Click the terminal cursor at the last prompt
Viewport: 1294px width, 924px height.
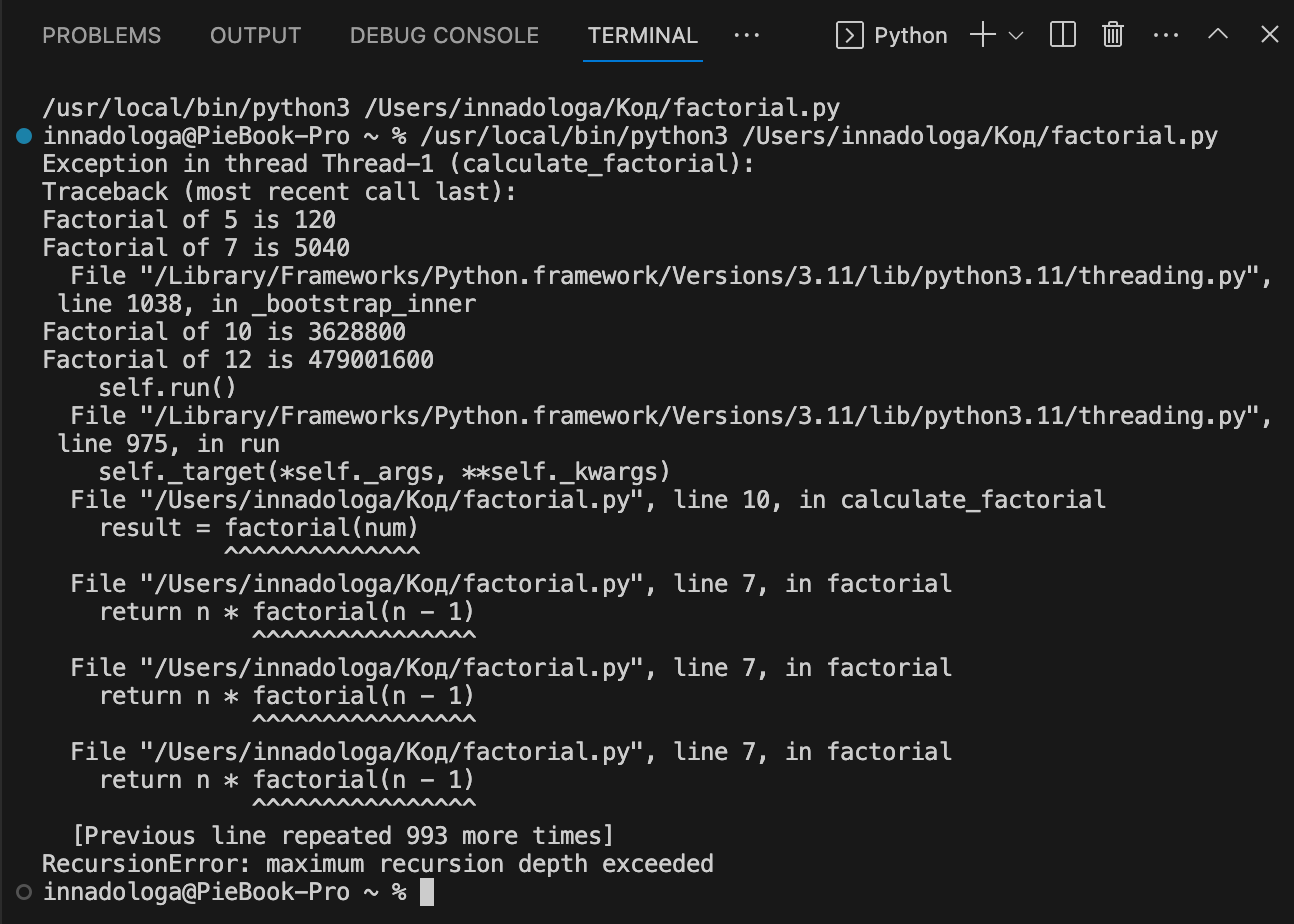tap(427, 892)
